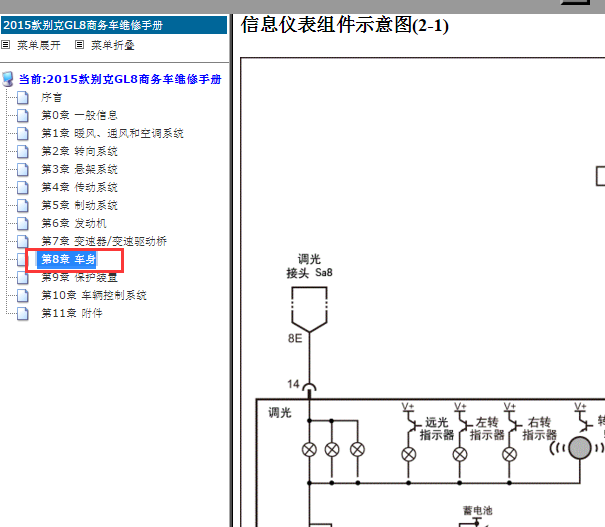
Task: Click the blue header 2015款别克GL8商务车维修手册
Action: (114, 25)
